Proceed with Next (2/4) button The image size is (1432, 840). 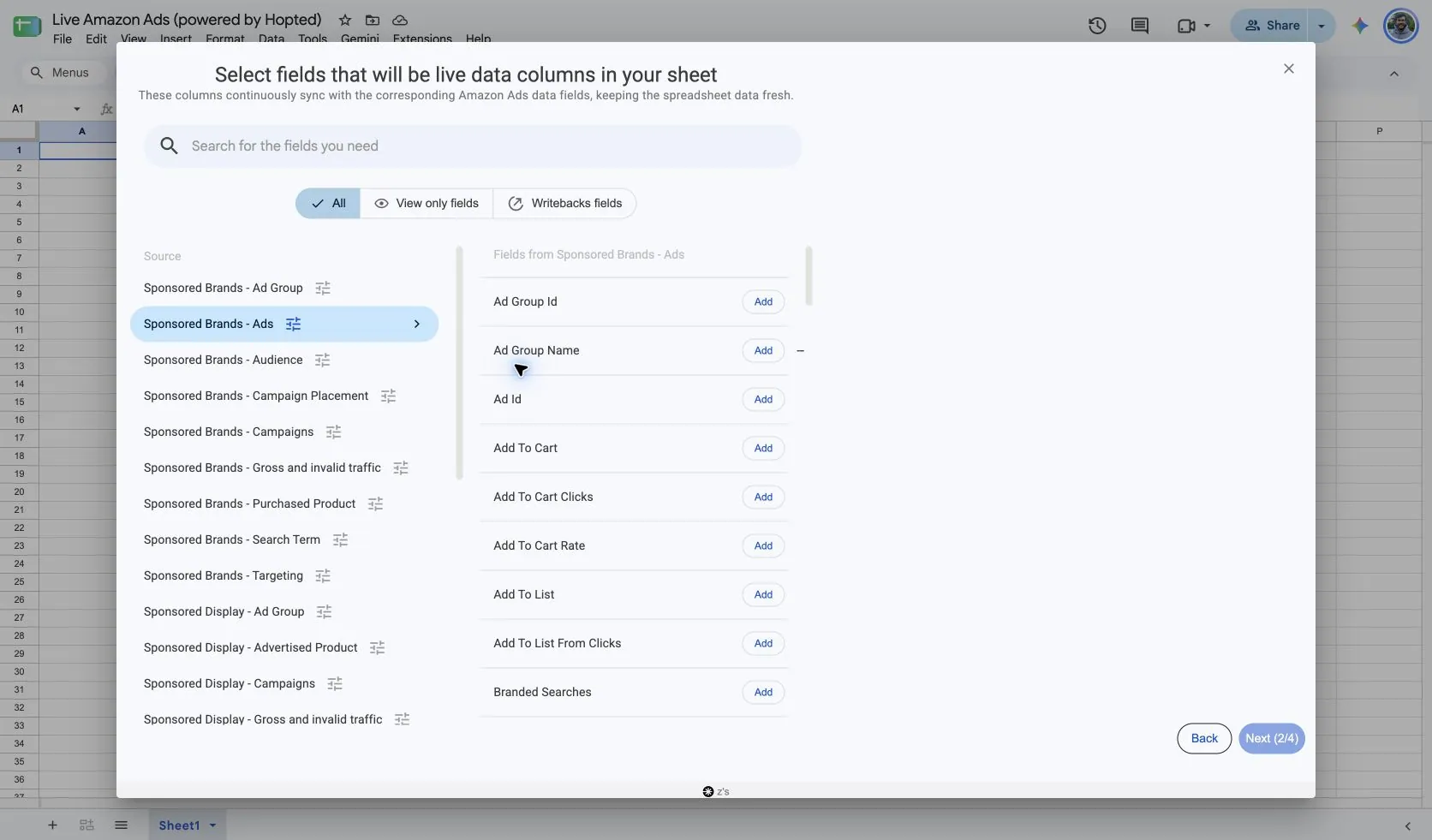tap(1272, 739)
